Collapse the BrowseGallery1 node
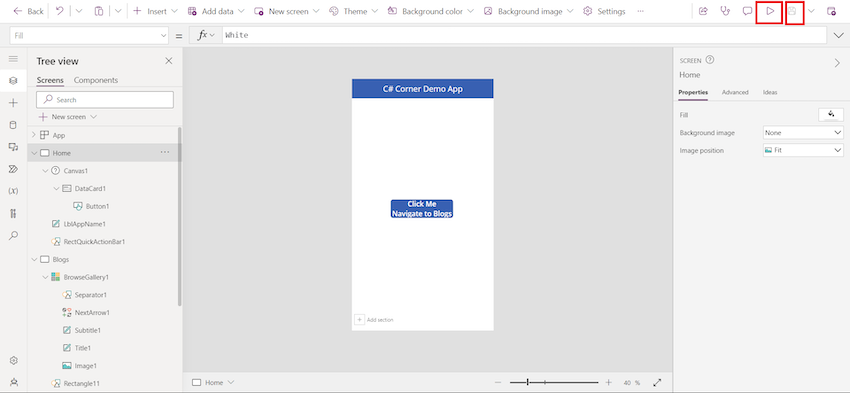Viewport: 850px width, 393px height. coord(45,277)
